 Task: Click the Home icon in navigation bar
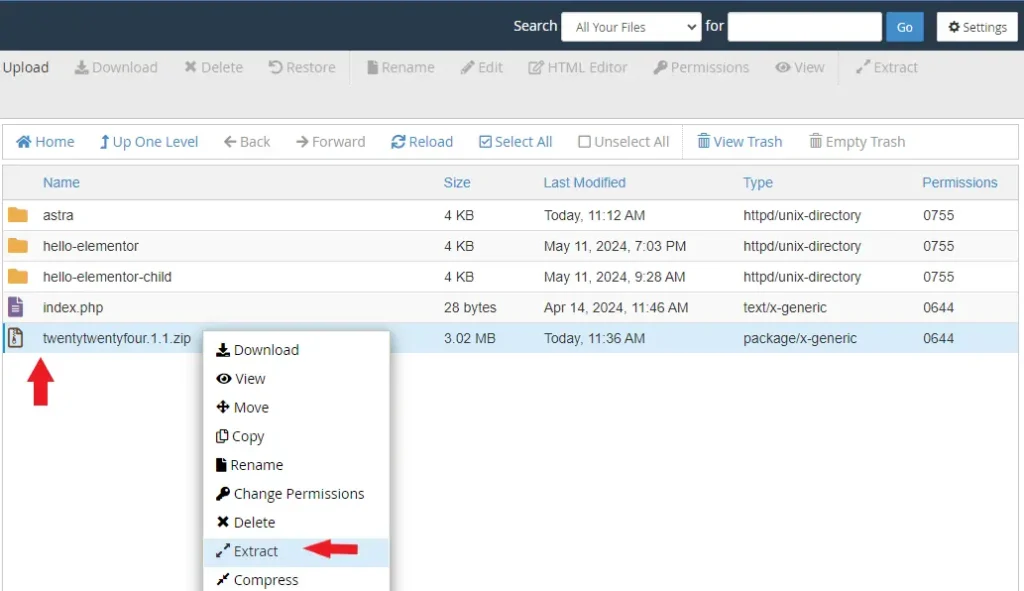pyautogui.click(x=24, y=142)
